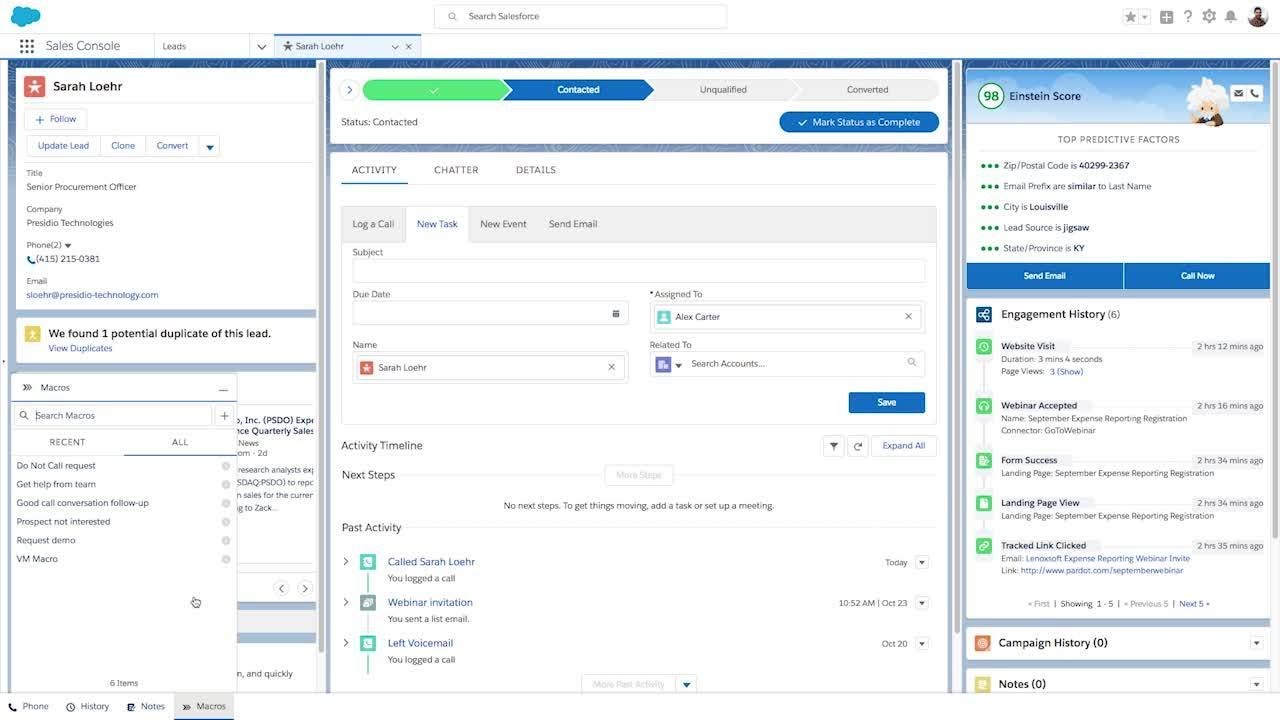Click the Follow button
The image size is (1280, 720).
[x=55, y=119]
